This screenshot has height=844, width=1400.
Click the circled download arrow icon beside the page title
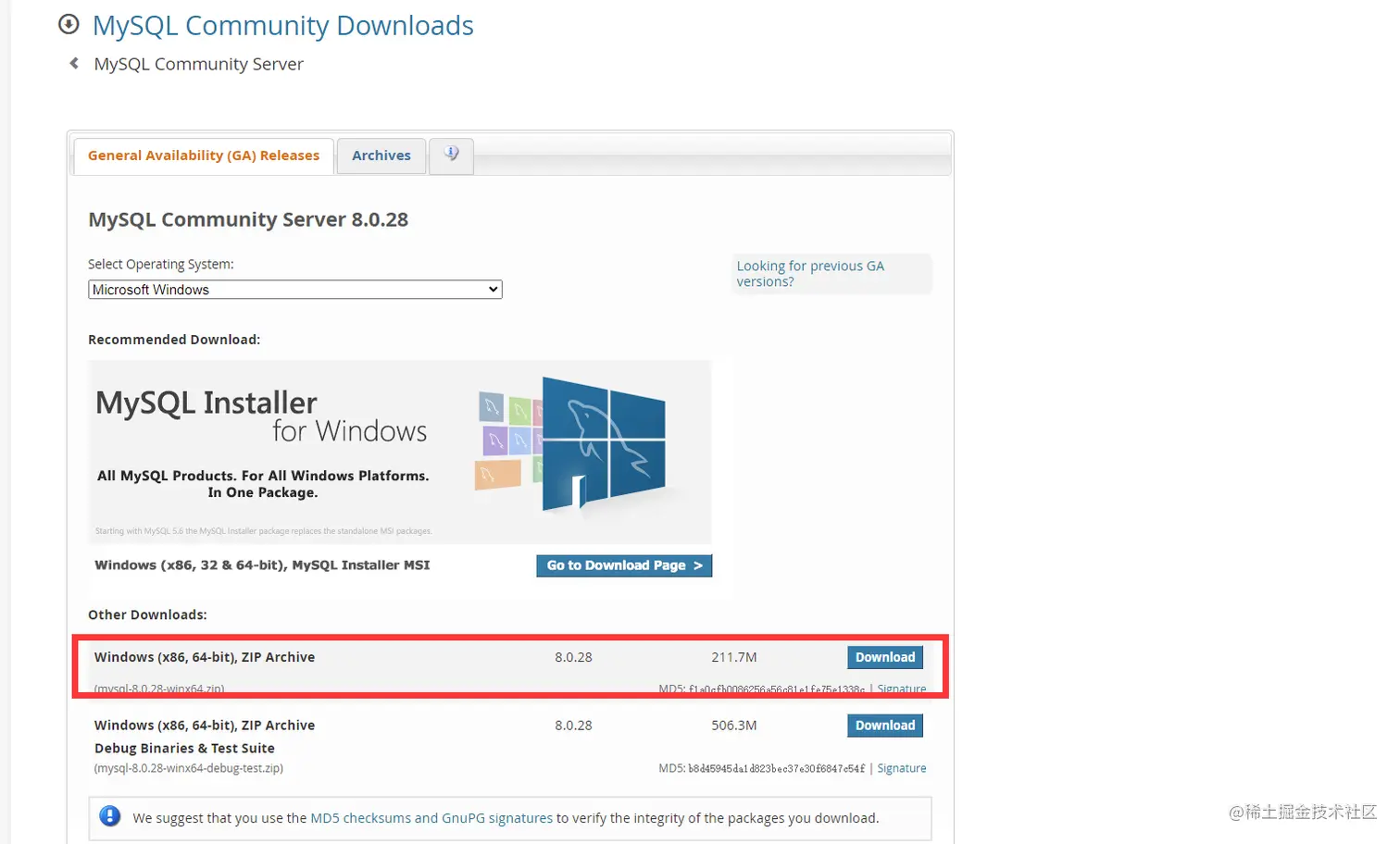(x=69, y=24)
